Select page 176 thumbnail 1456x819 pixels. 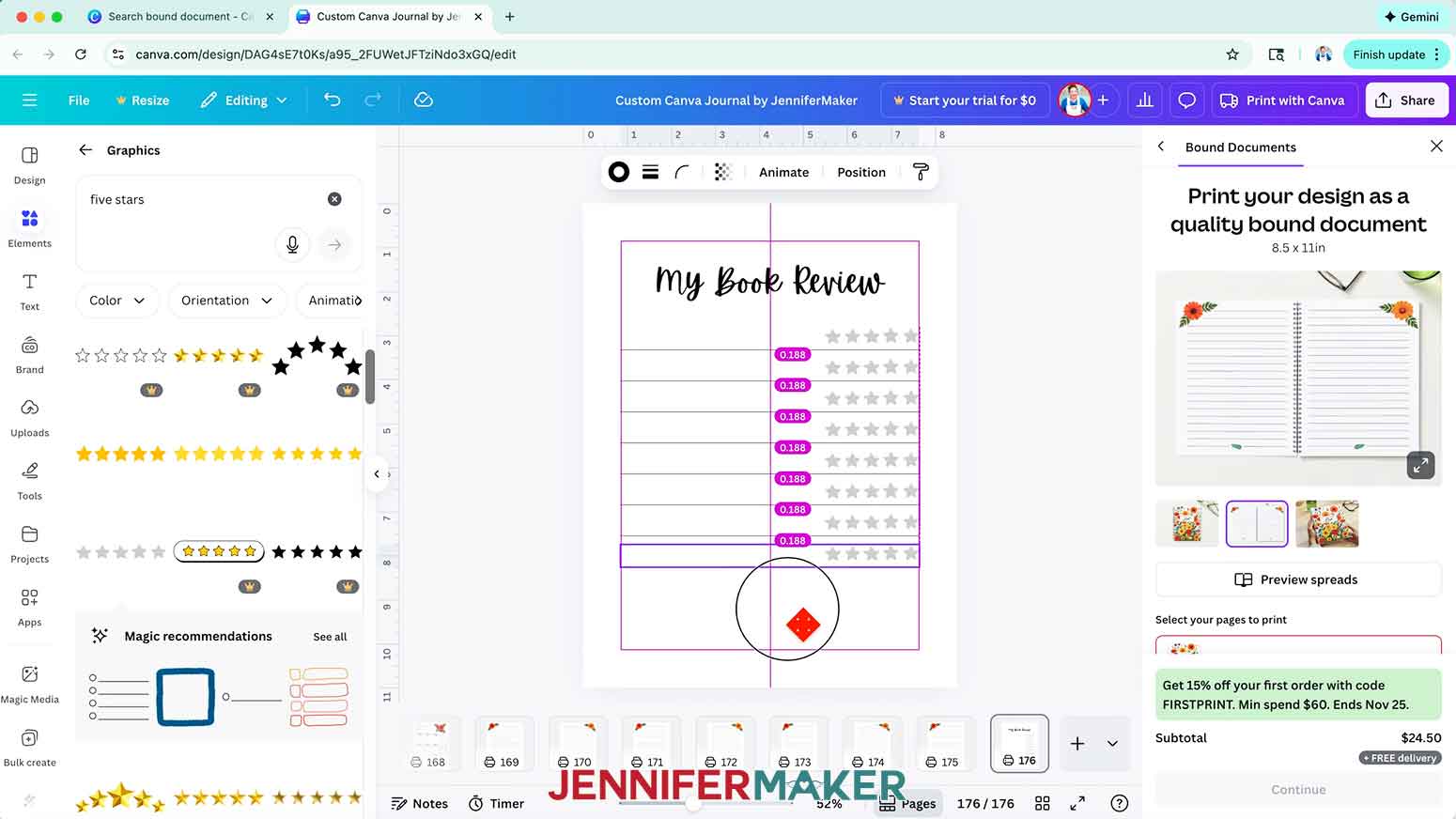tap(1019, 742)
